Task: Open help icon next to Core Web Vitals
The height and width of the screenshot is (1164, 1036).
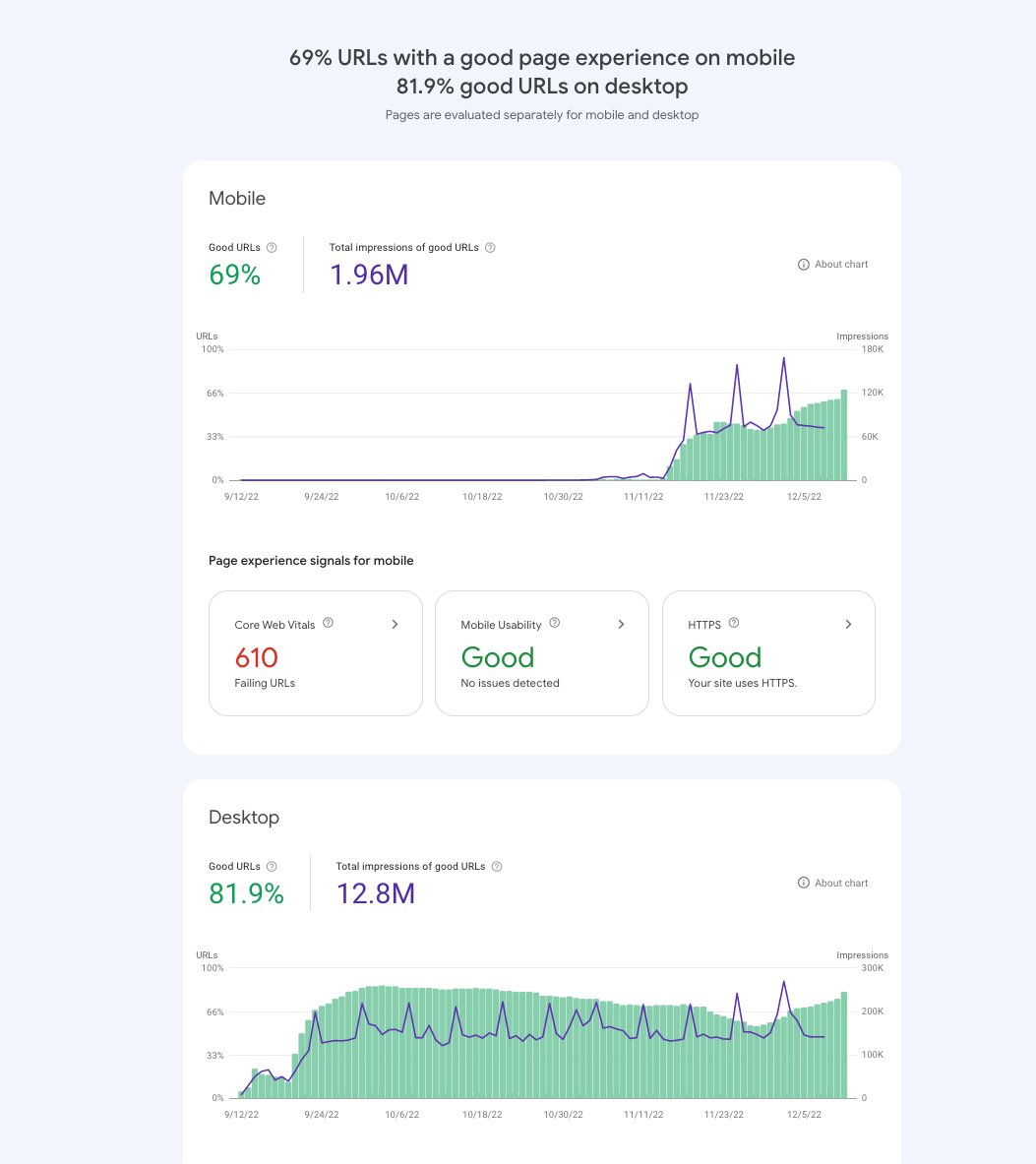Action: (x=328, y=623)
